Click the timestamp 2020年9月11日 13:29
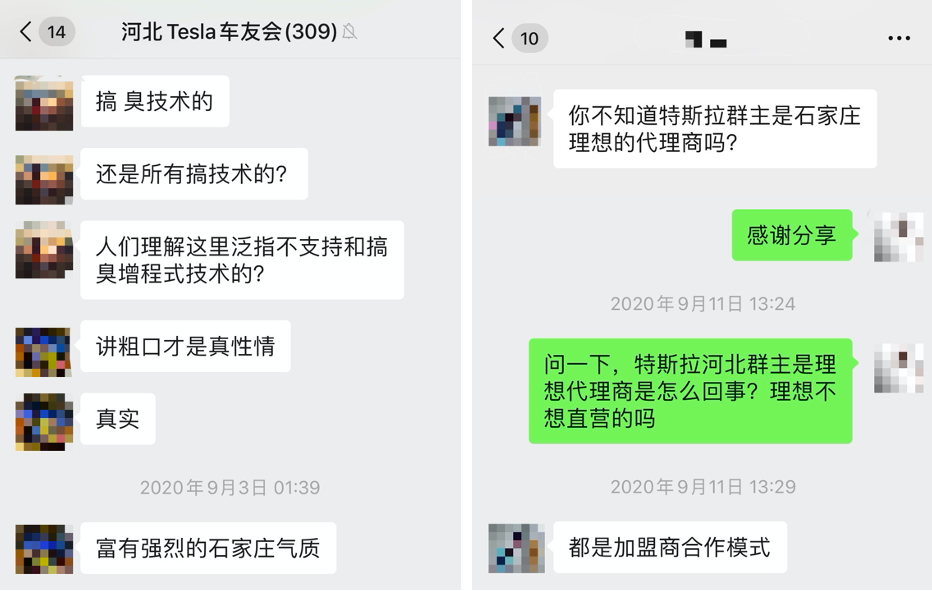Viewport: 932px width, 591px height. pos(703,487)
